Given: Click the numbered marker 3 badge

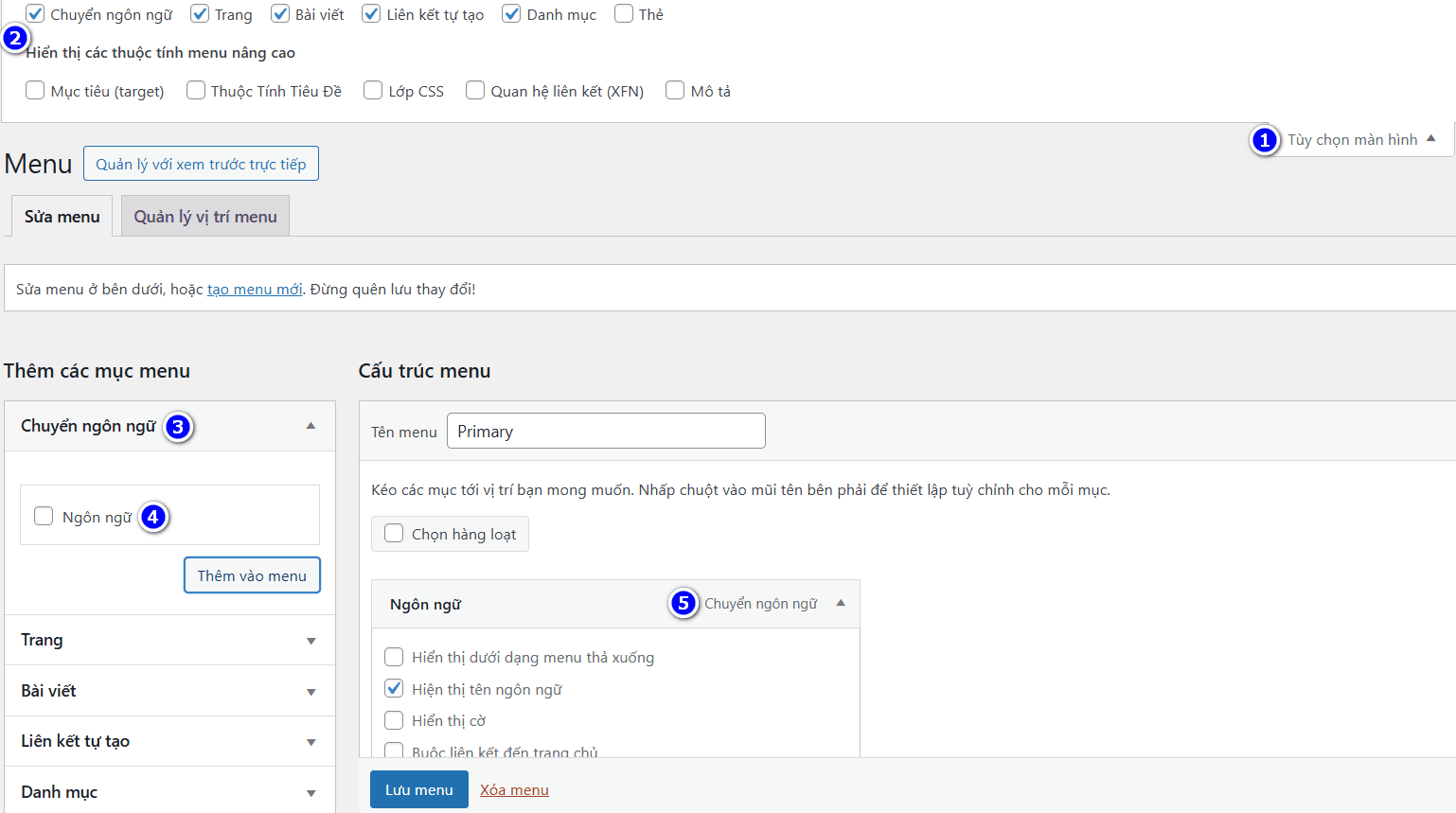Looking at the screenshot, I should click(x=177, y=427).
